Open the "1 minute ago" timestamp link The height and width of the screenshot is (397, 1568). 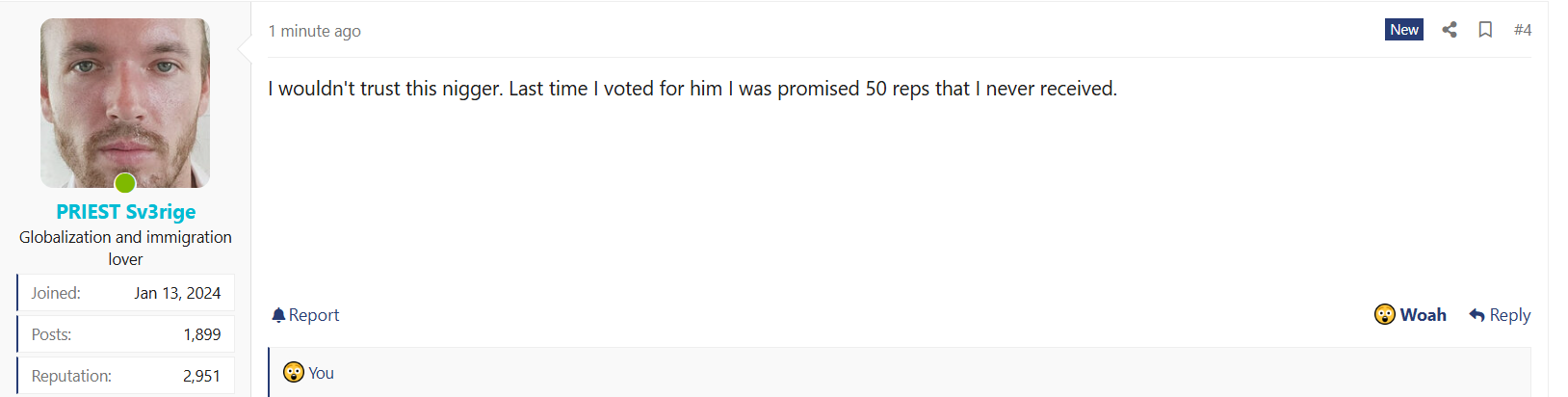[315, 31]
